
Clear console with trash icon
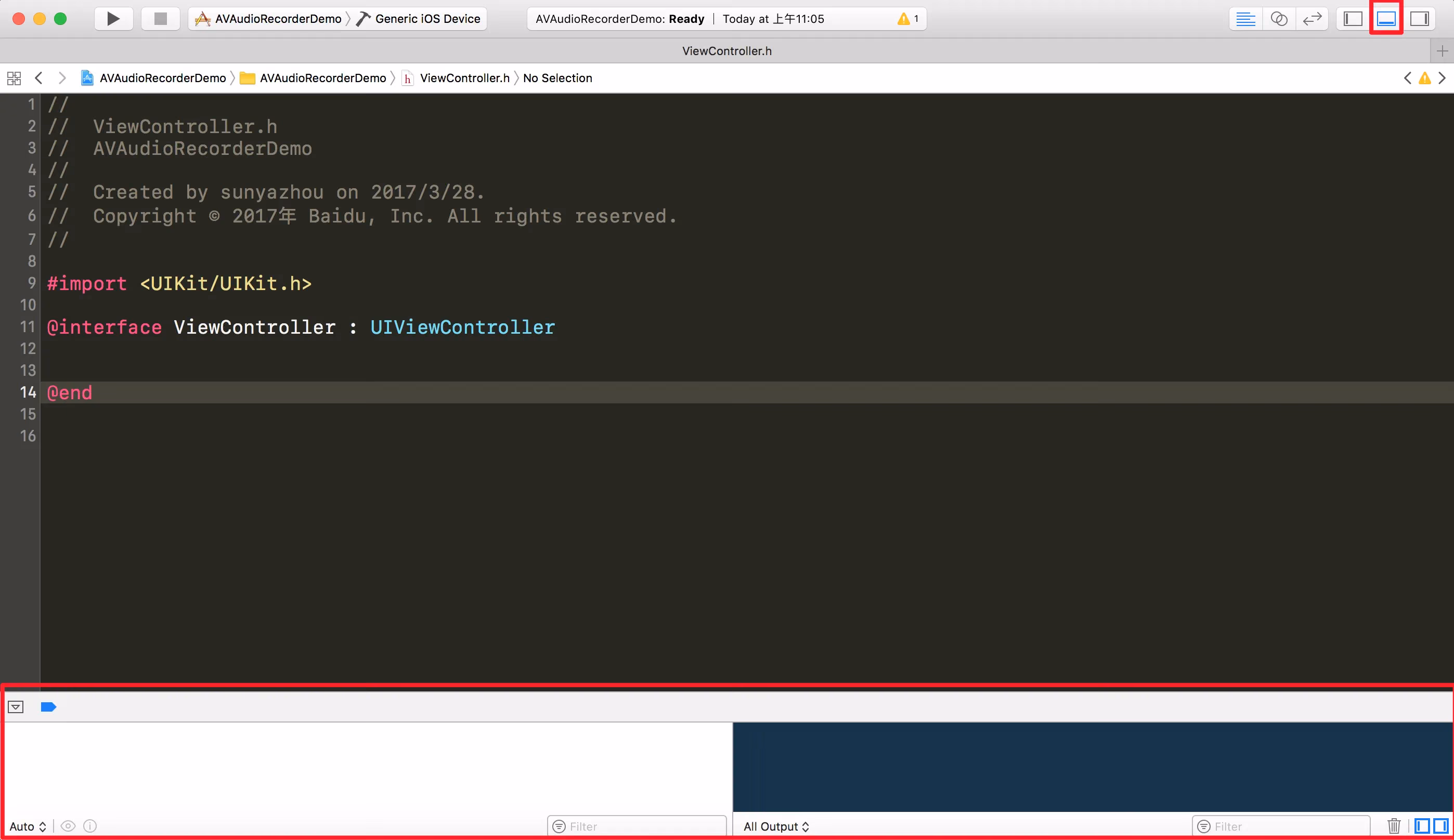(1394, 826)
